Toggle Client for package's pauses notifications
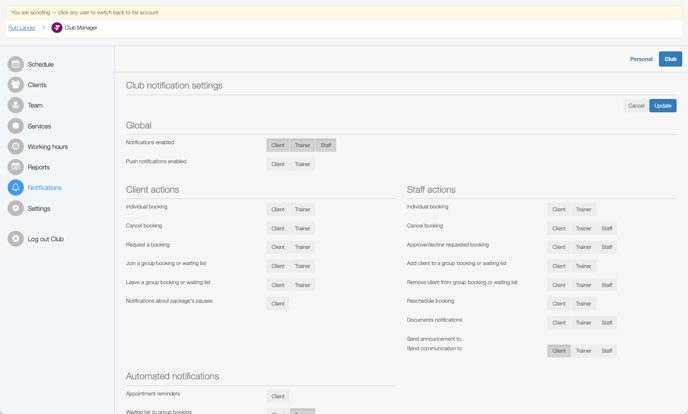Image resolution: width=688 pixels, height=414 pixels. [x=278, y=303]
